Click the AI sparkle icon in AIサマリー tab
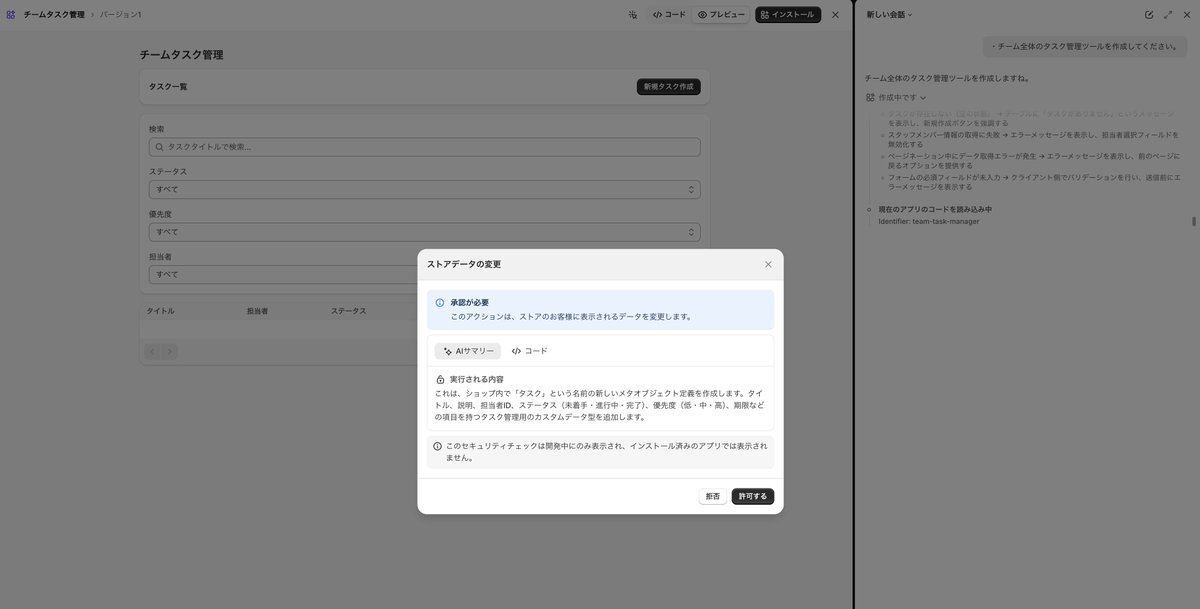 click(x=447, y=351)
